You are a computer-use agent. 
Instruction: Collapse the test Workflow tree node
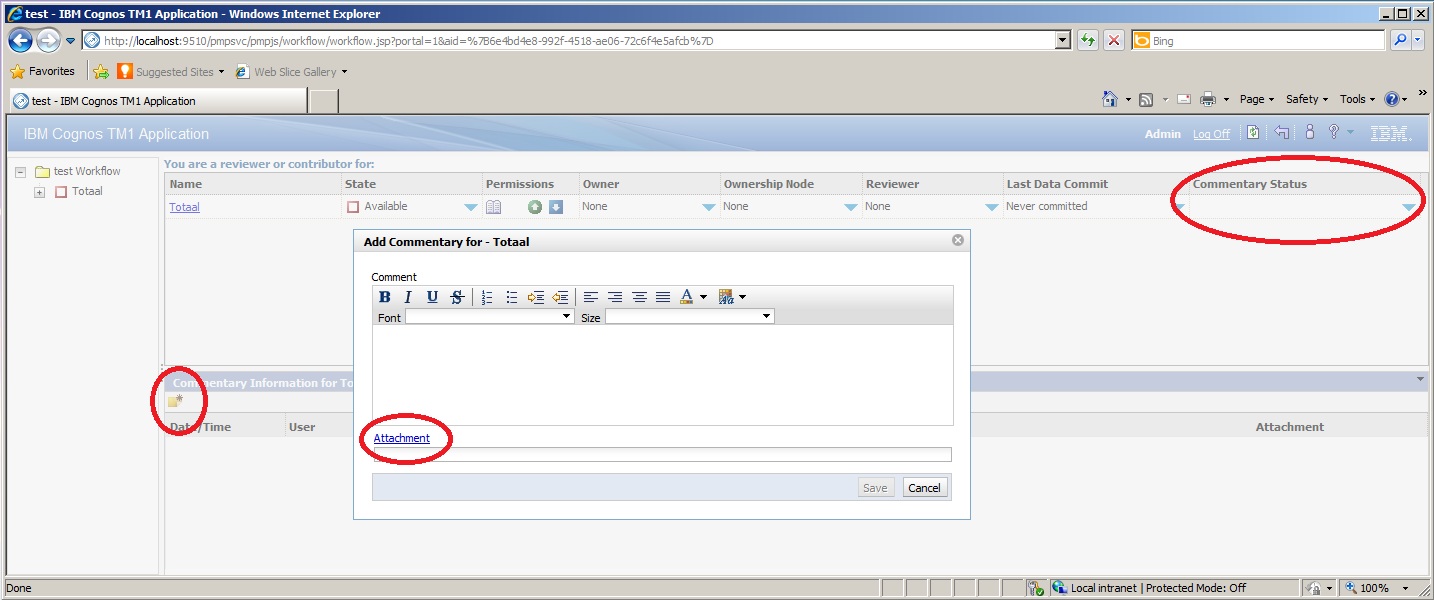click(x=20, y=172)
